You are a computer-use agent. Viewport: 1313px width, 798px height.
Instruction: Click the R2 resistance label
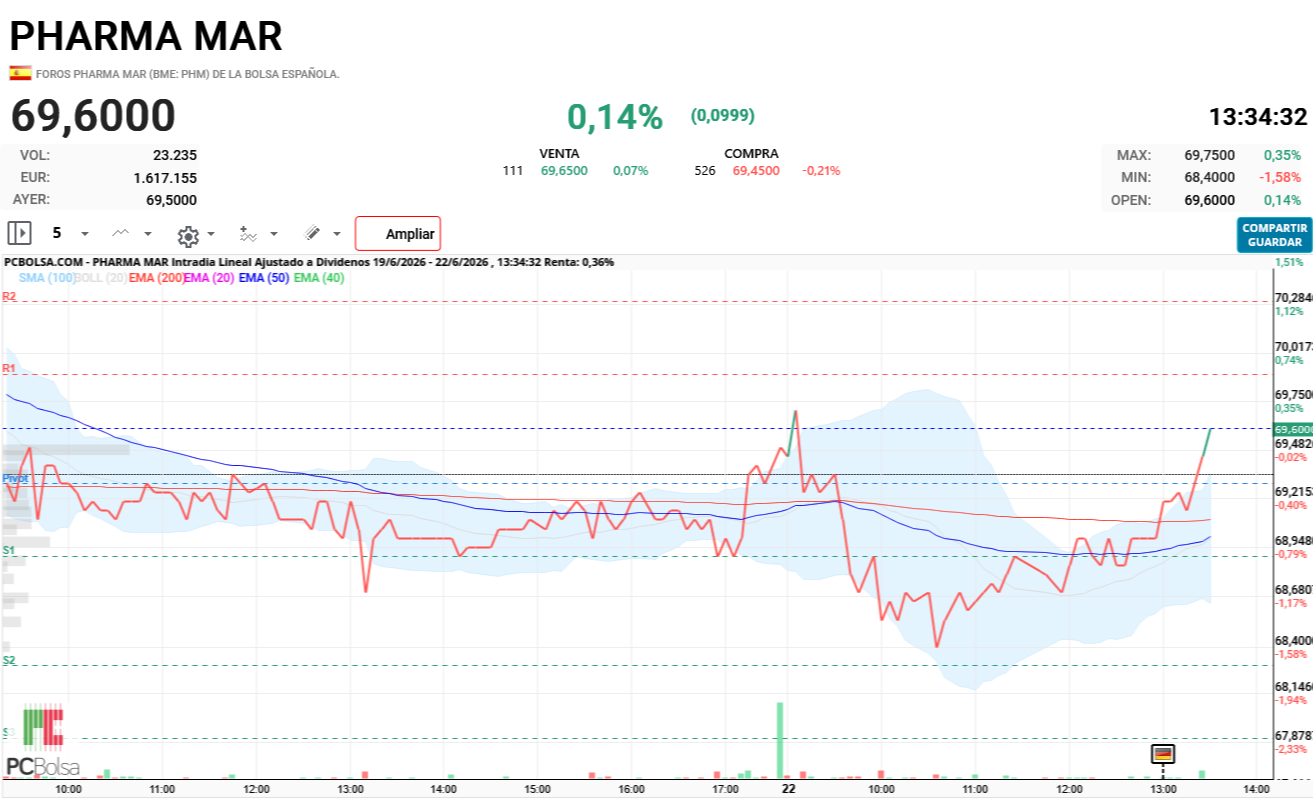pos(9,296)
